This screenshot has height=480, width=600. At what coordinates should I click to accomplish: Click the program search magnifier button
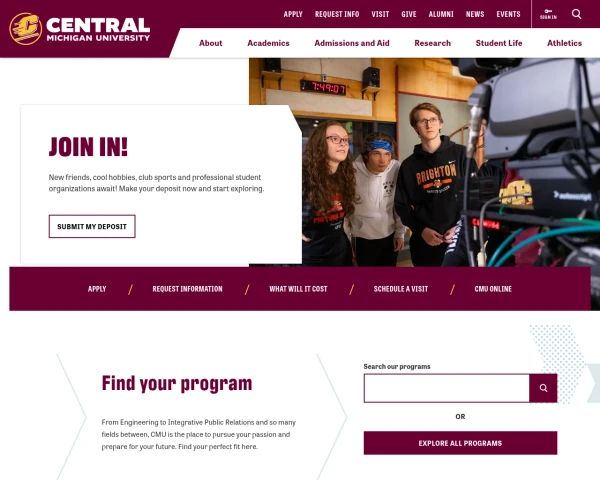click(x=543, y=388)
